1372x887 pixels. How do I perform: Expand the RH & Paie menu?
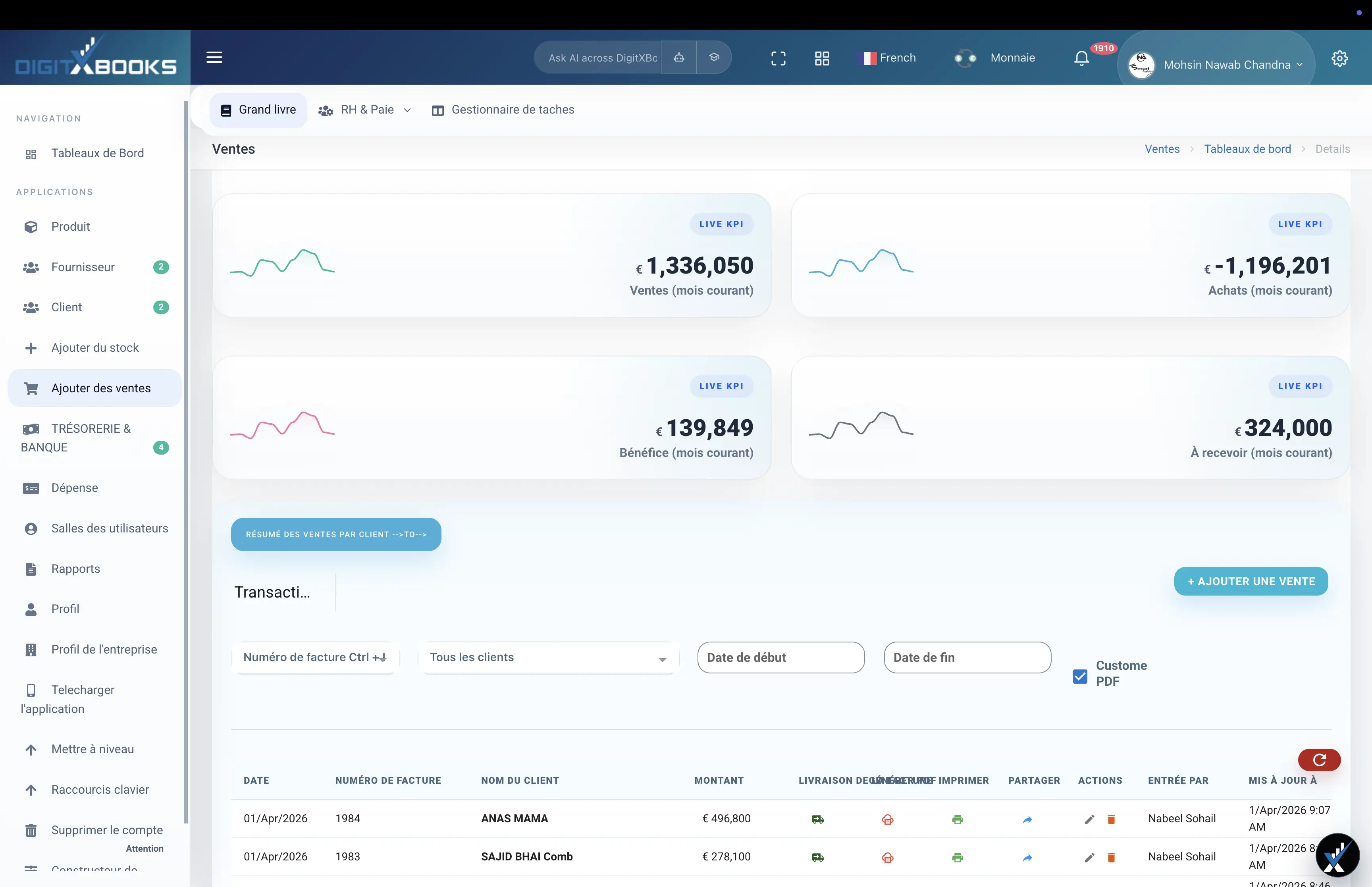(365, 110)
